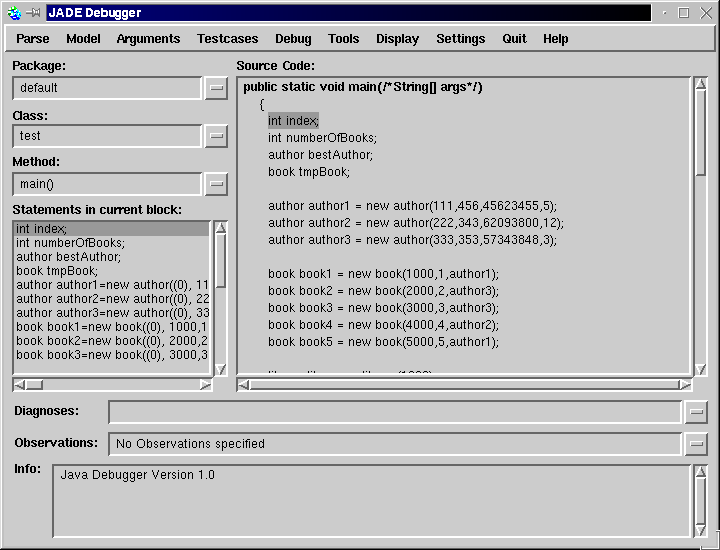Image resolution: width=720 pixels, height=550 pixels.
Task: Click the author2 declaration line in source
Action: coord(416,223)
